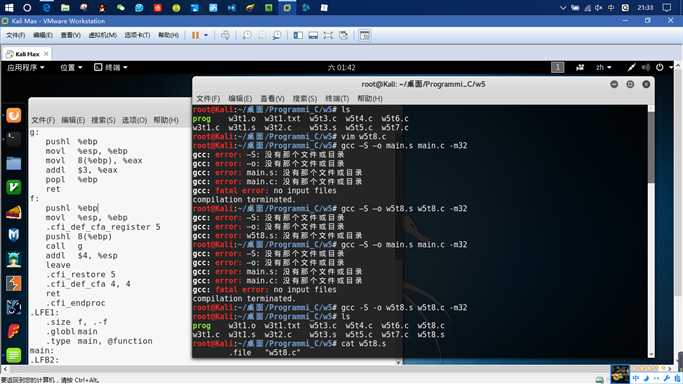Click the editor line '.cfi_def_cfa_register 5'
The image size is (683, 384).
[x=103, y=227]
